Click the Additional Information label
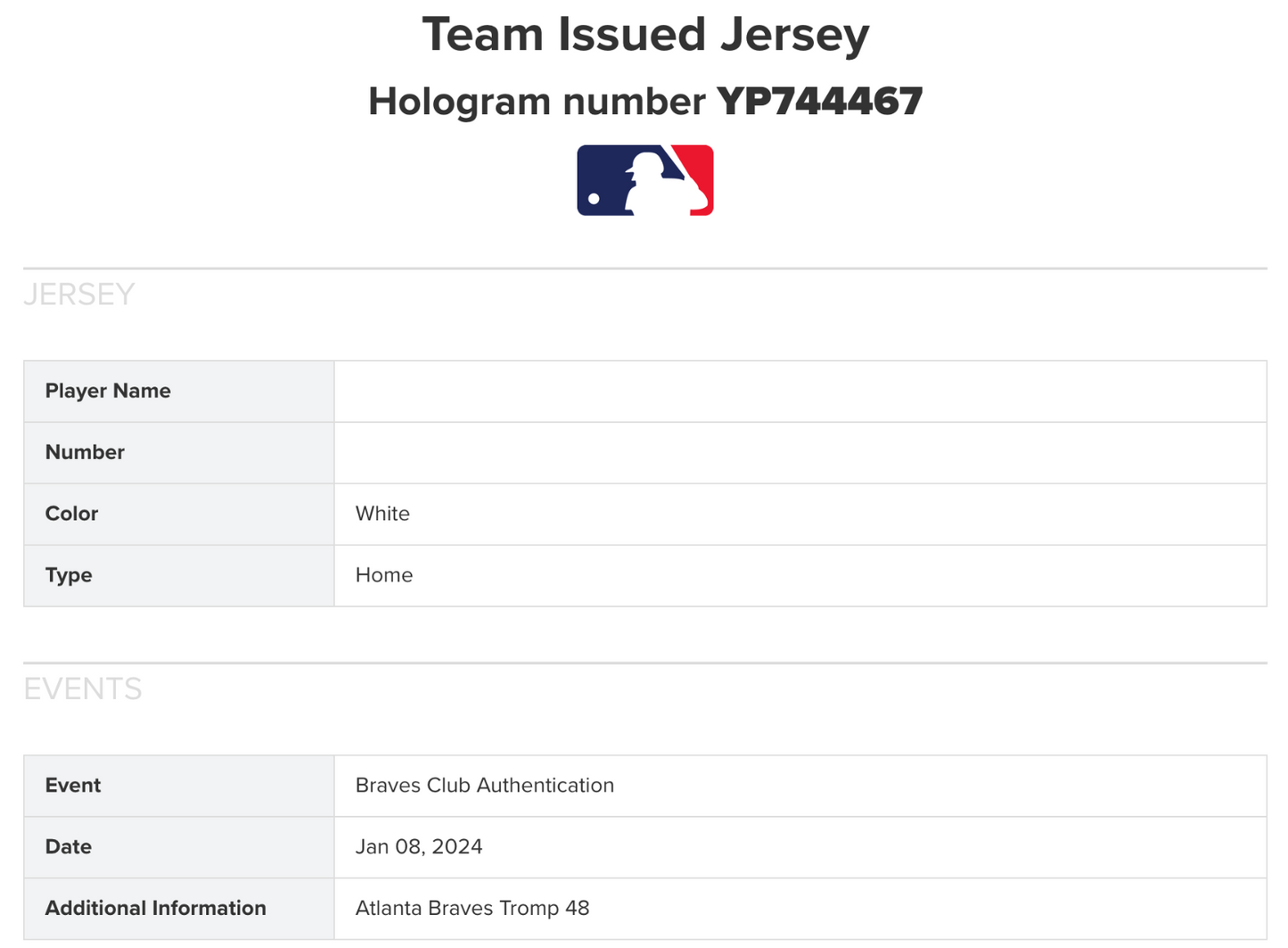Viewport: 1288px width, 948px height. [x=156, y=909]
